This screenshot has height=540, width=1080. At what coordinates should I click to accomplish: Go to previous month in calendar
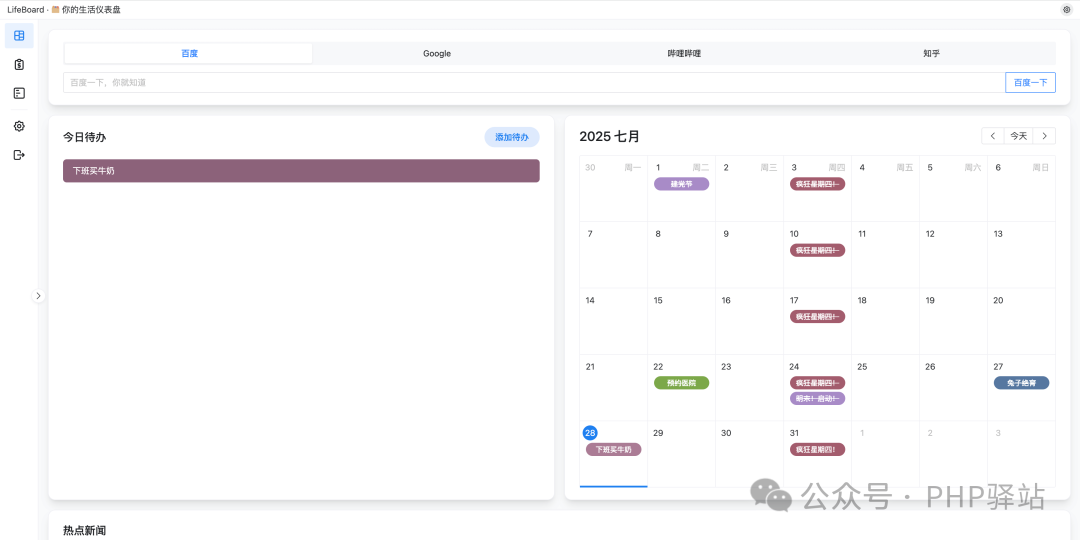point(993,136)
